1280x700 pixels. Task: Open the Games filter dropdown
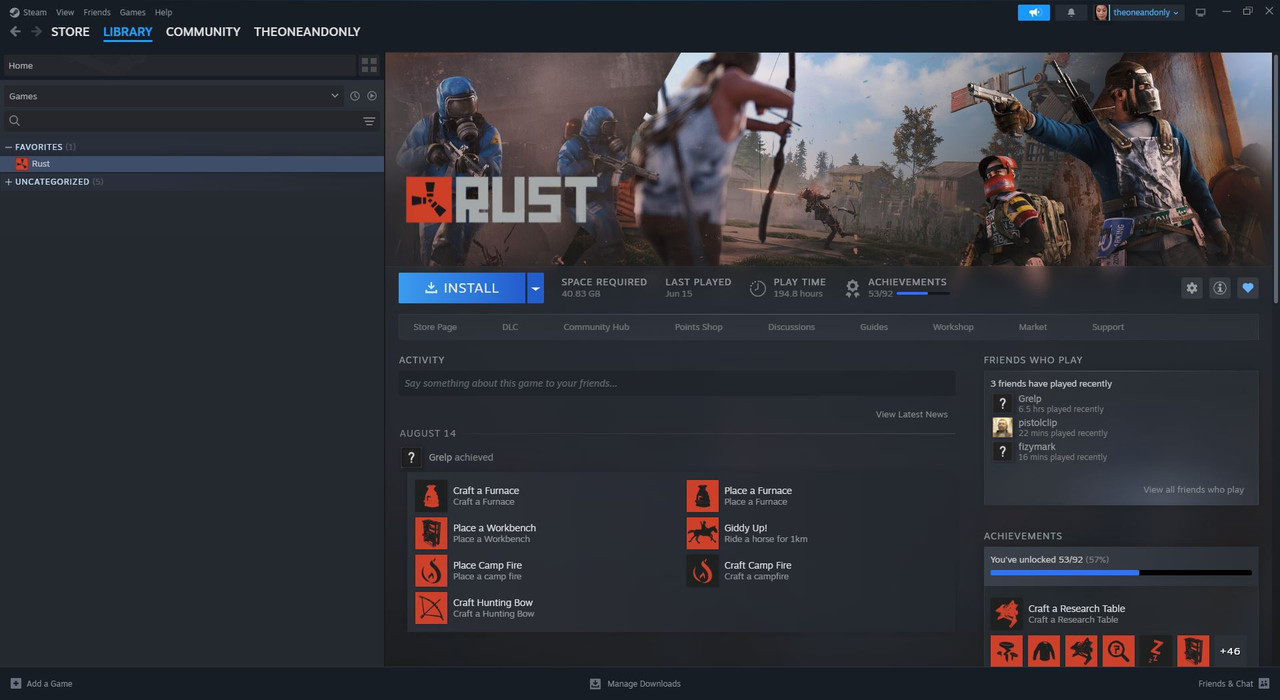coord(173,96)
